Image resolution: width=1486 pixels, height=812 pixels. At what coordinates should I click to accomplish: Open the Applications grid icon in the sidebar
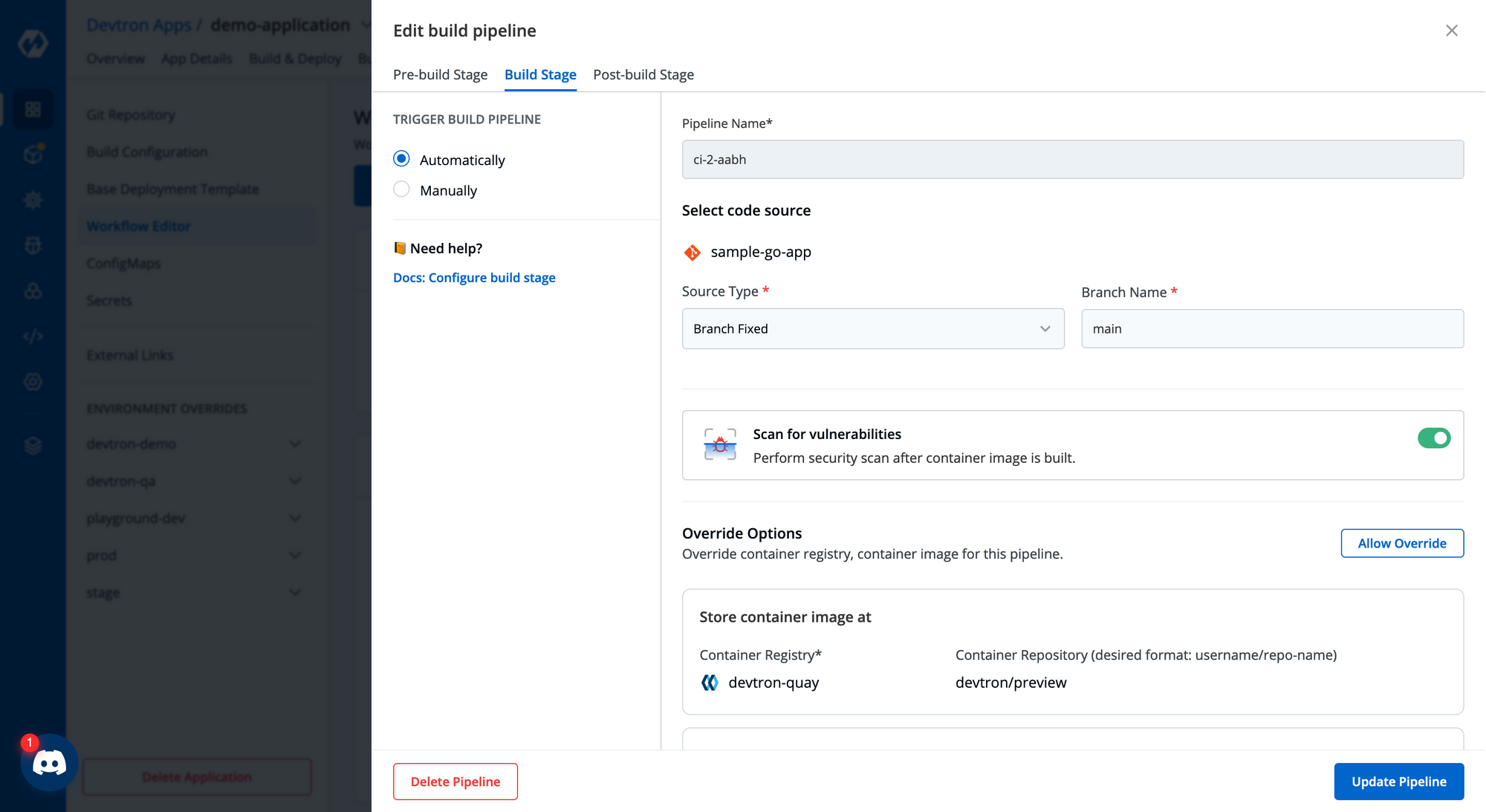coord(33,110)
